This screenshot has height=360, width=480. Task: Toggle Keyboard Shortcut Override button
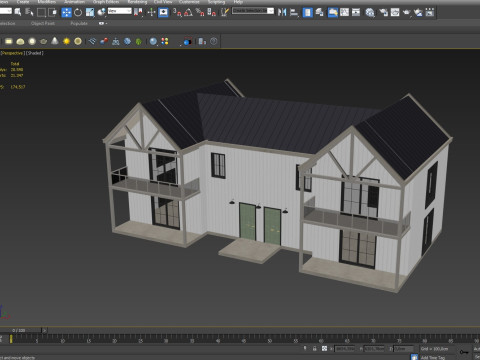163,13
